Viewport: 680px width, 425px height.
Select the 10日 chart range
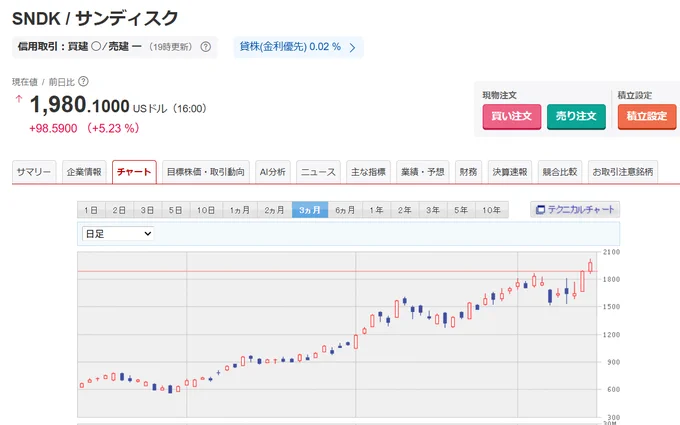point(206,210)
